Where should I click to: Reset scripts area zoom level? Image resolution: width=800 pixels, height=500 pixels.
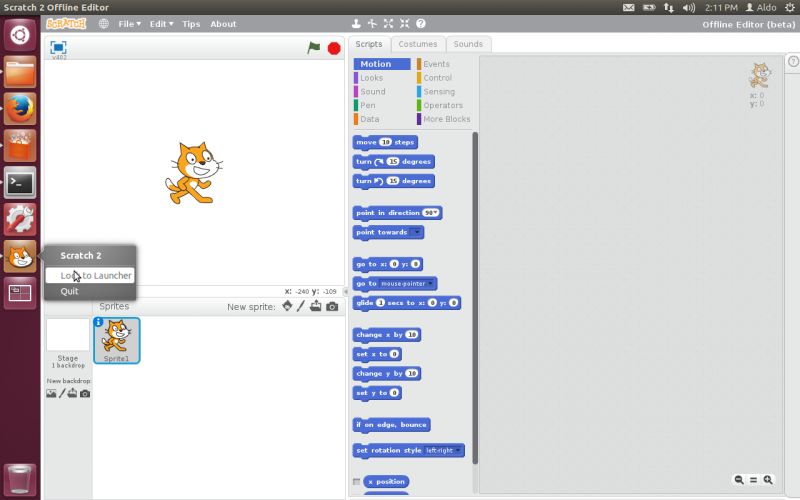click(754, 480)
